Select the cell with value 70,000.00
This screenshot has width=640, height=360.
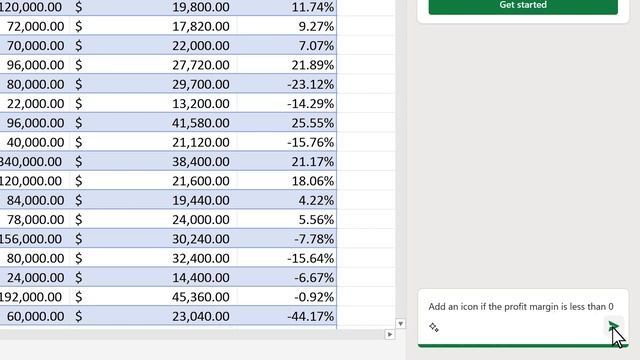coord(35,45)
